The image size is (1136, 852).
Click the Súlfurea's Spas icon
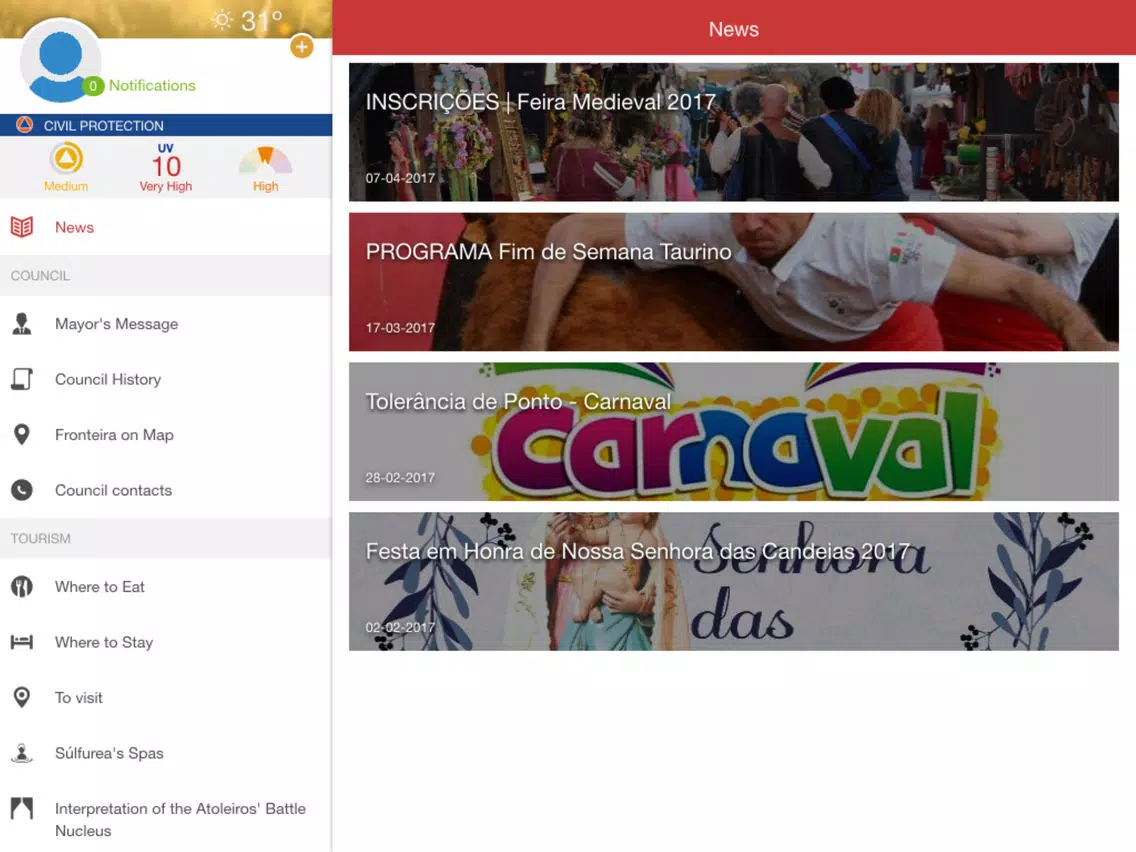[x=22, y=753]
